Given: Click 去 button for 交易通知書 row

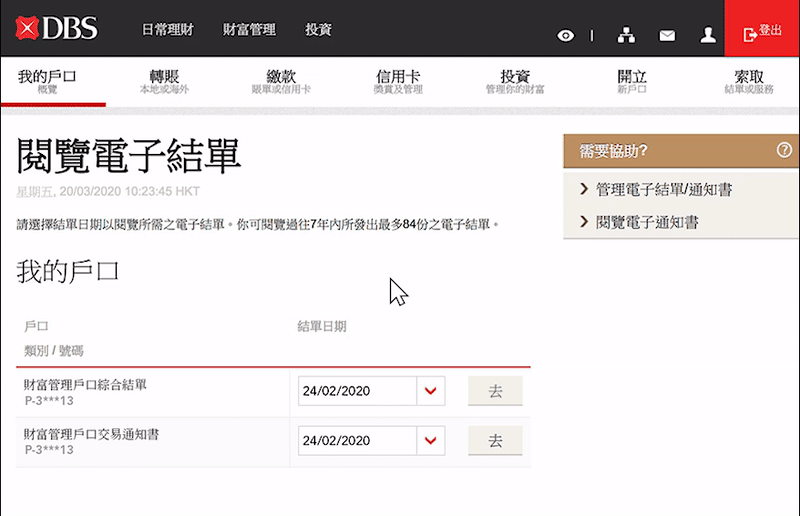Looking at the screenshot, I should point(495,441).
